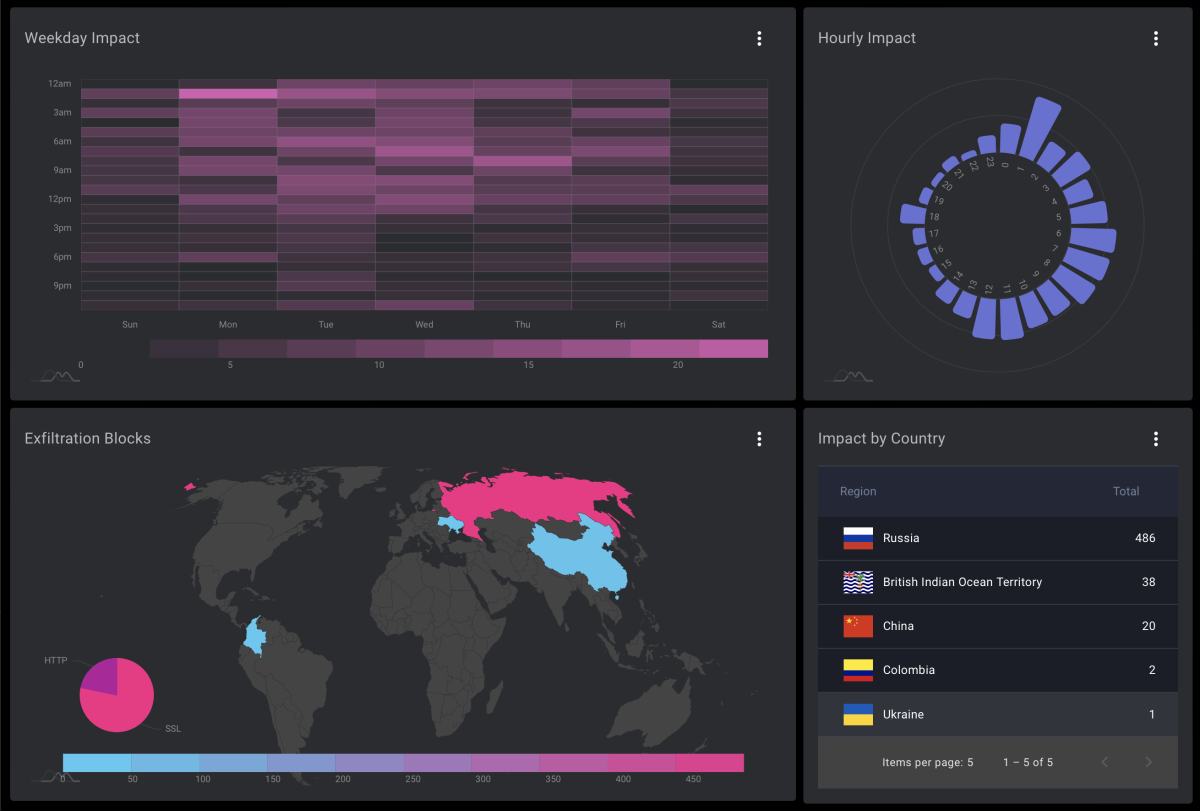Click the Hourly Impact panel title

pyautogui.click(x=867, y=38)
